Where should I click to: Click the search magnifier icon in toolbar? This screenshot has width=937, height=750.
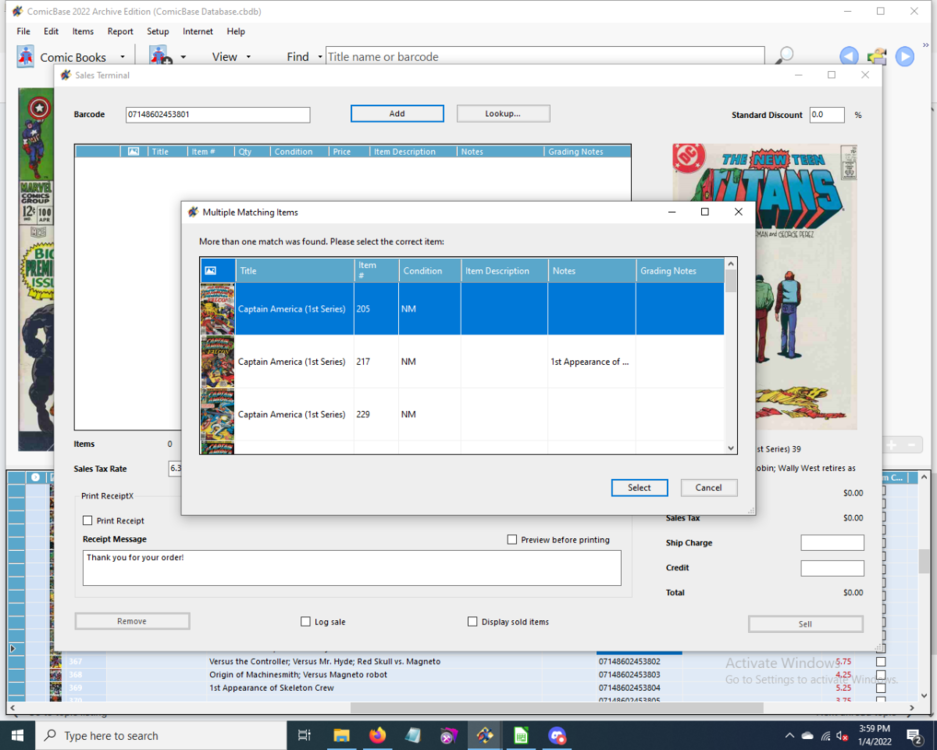[785, 56]
